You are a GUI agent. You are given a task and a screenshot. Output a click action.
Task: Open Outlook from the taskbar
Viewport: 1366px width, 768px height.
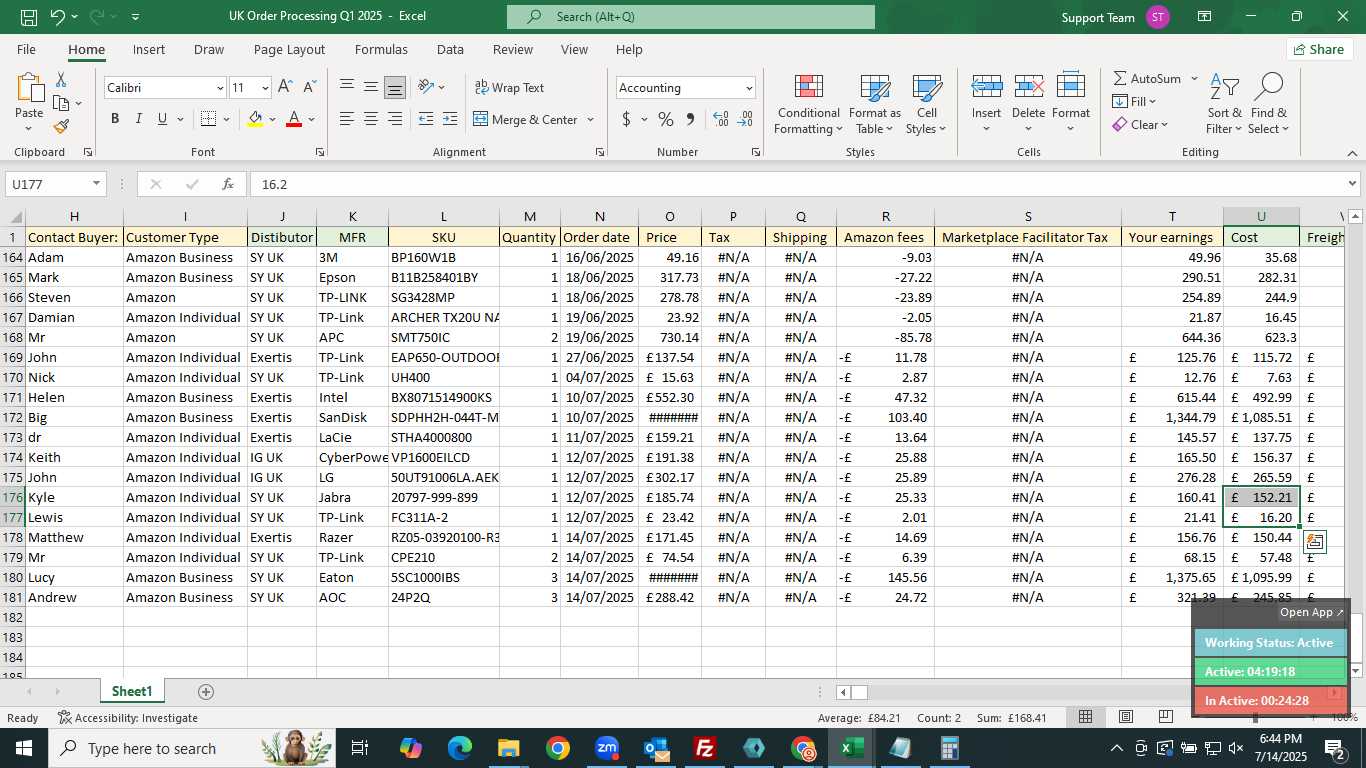pos(656,748)
